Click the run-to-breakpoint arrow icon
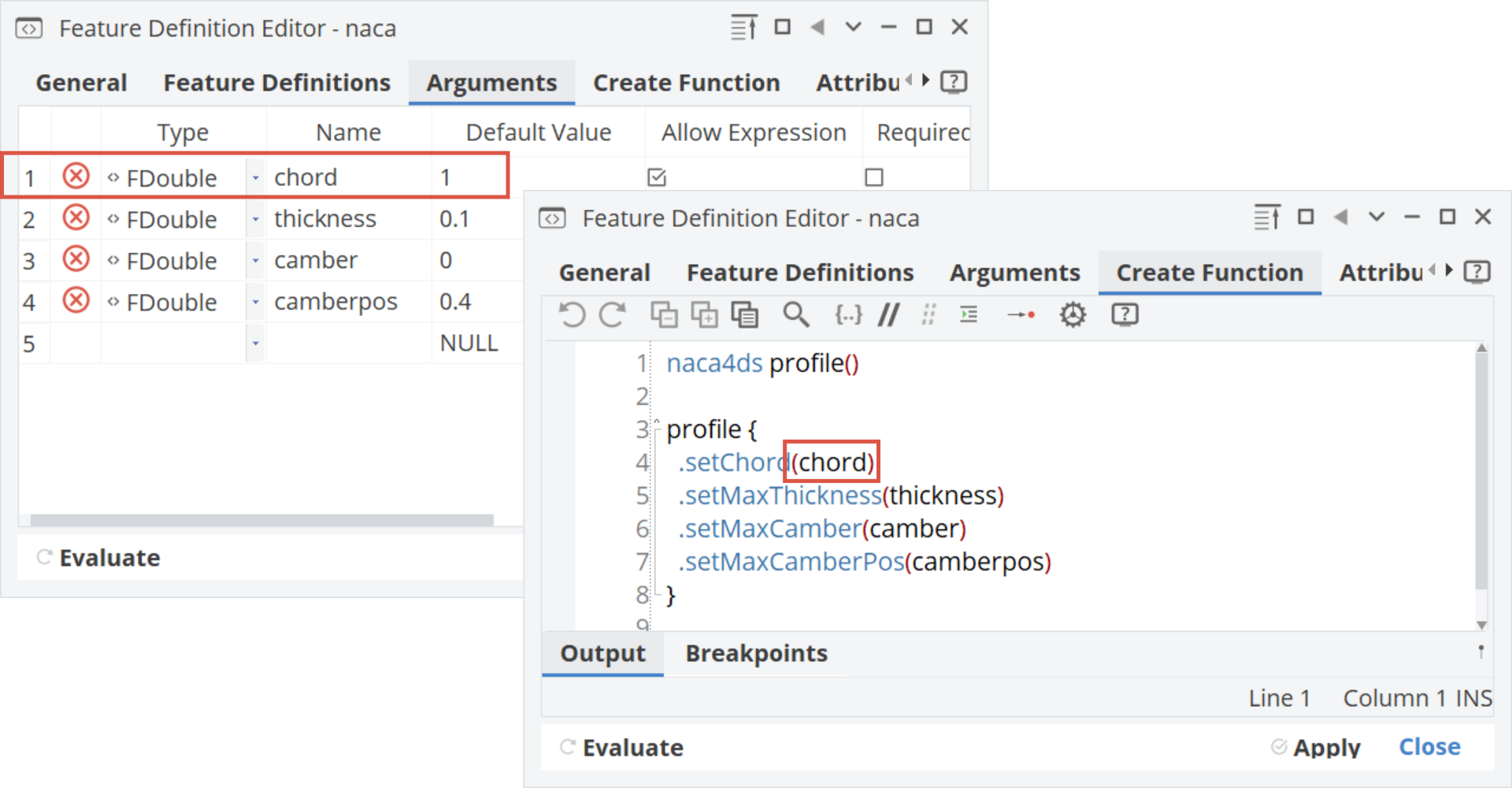Viewport: 1512px width, 788px height. tap(1021, 315)
